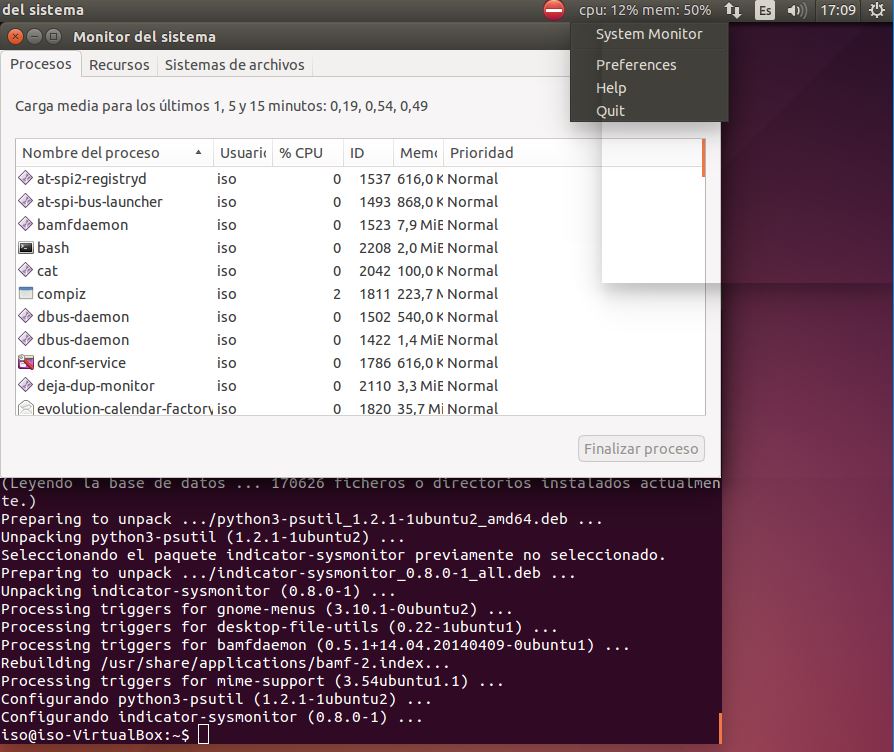
Task: Click the process list vertical scrollbar
Action: (704, 157)
